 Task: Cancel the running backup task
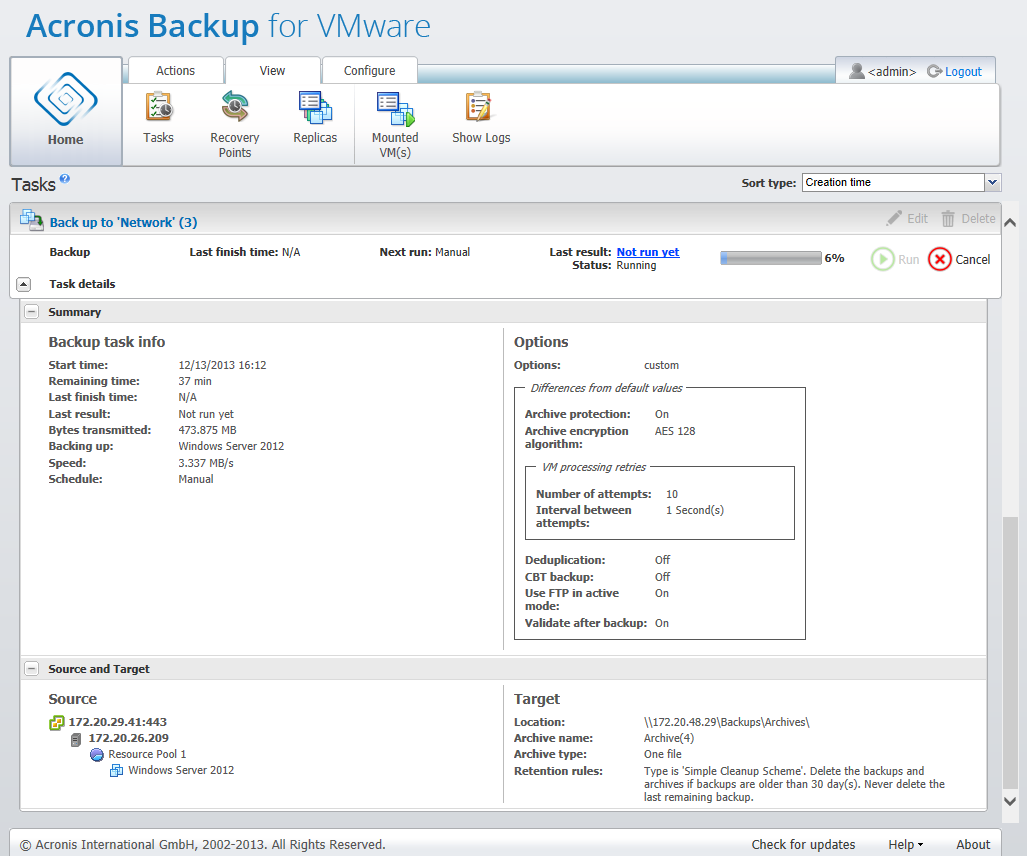959,259
